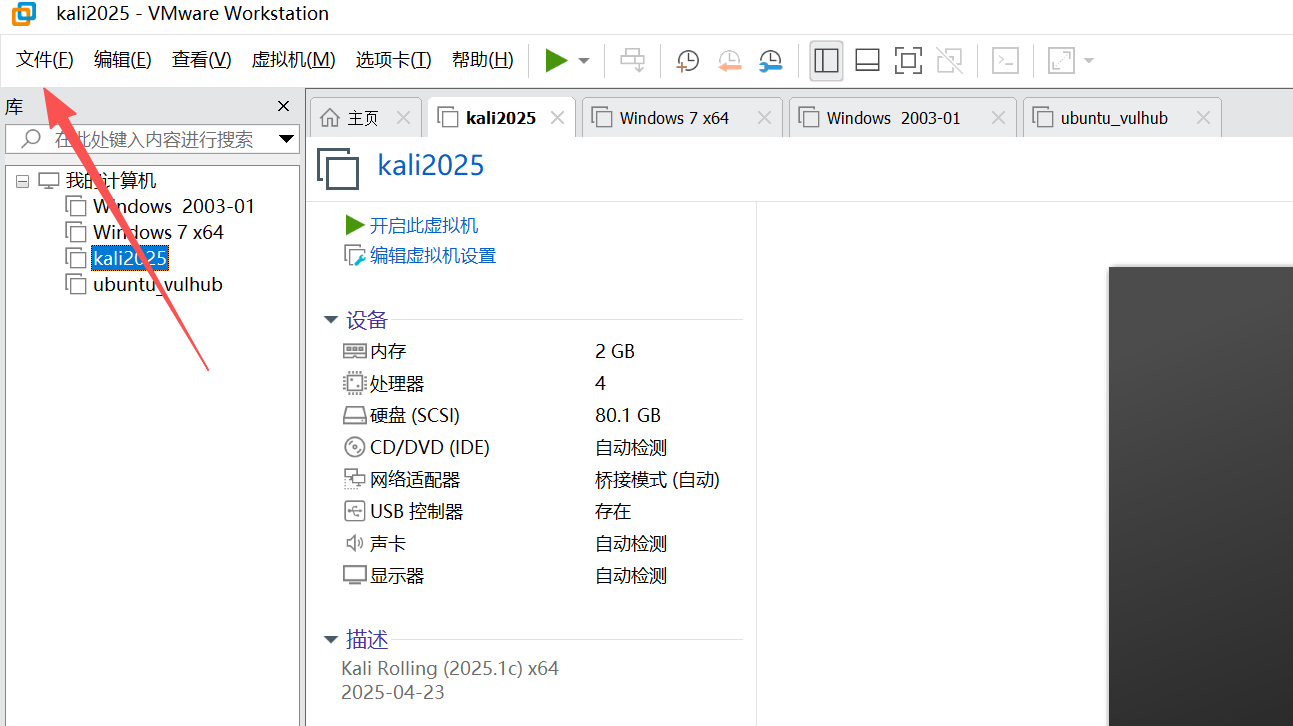Toggle the thumbnail bar view icon
Screen dimensions: 1293x726
point(867,60)
